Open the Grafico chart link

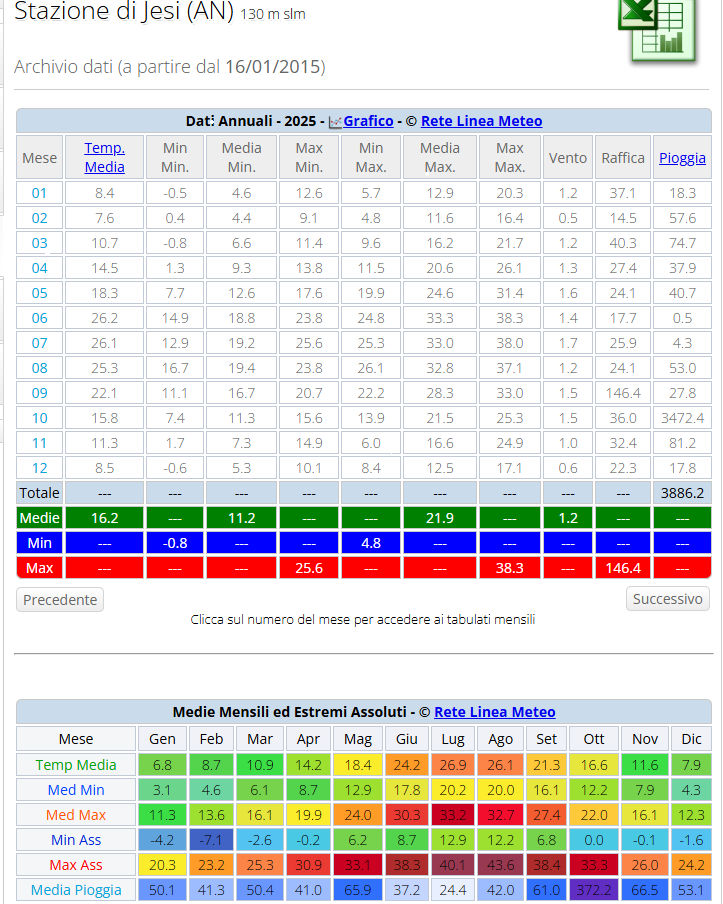point(368,121)
